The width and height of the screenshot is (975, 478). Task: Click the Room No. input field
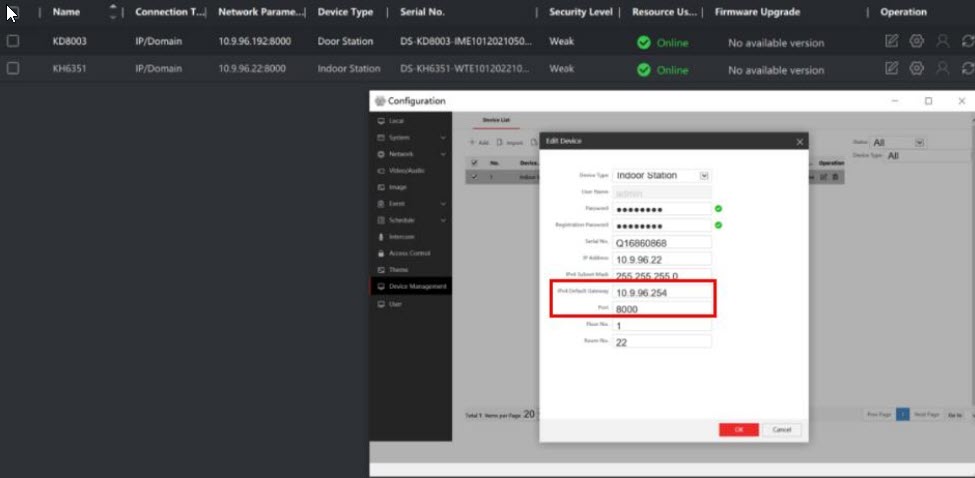click(661, 342)
